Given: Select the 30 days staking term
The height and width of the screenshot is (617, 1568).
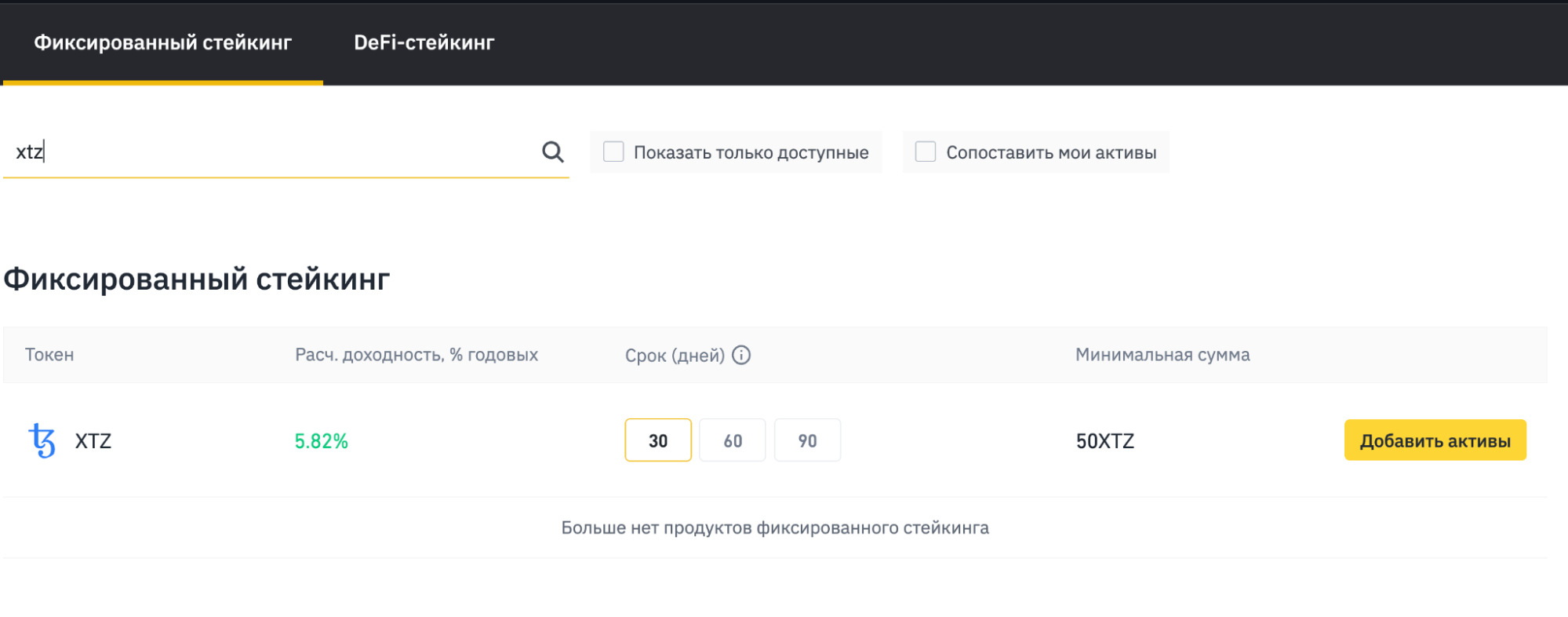Looking at the screenshot, I should point(657,440).
